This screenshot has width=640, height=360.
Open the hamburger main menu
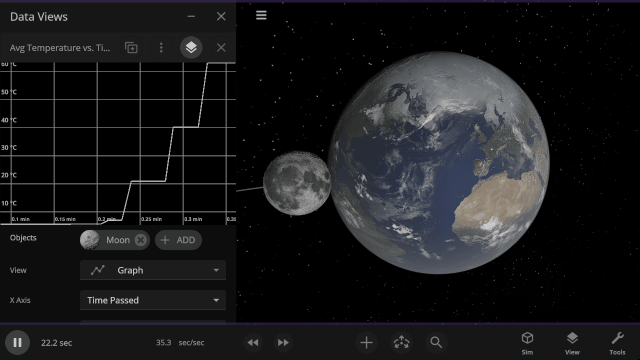point(261,15)
